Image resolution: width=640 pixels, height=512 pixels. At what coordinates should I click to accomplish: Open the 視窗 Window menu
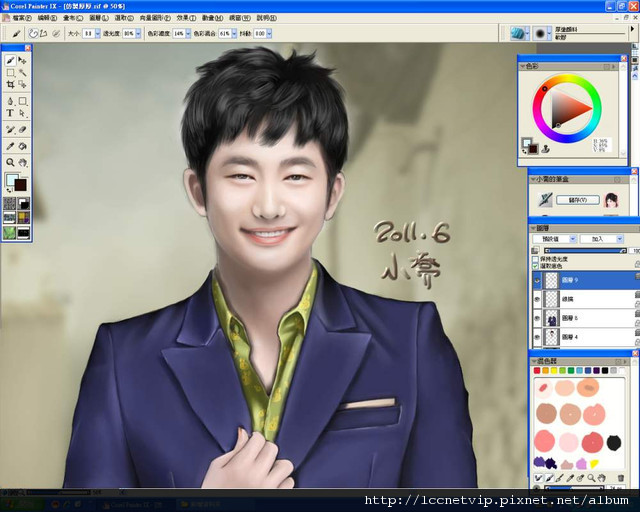click(240, 18)
